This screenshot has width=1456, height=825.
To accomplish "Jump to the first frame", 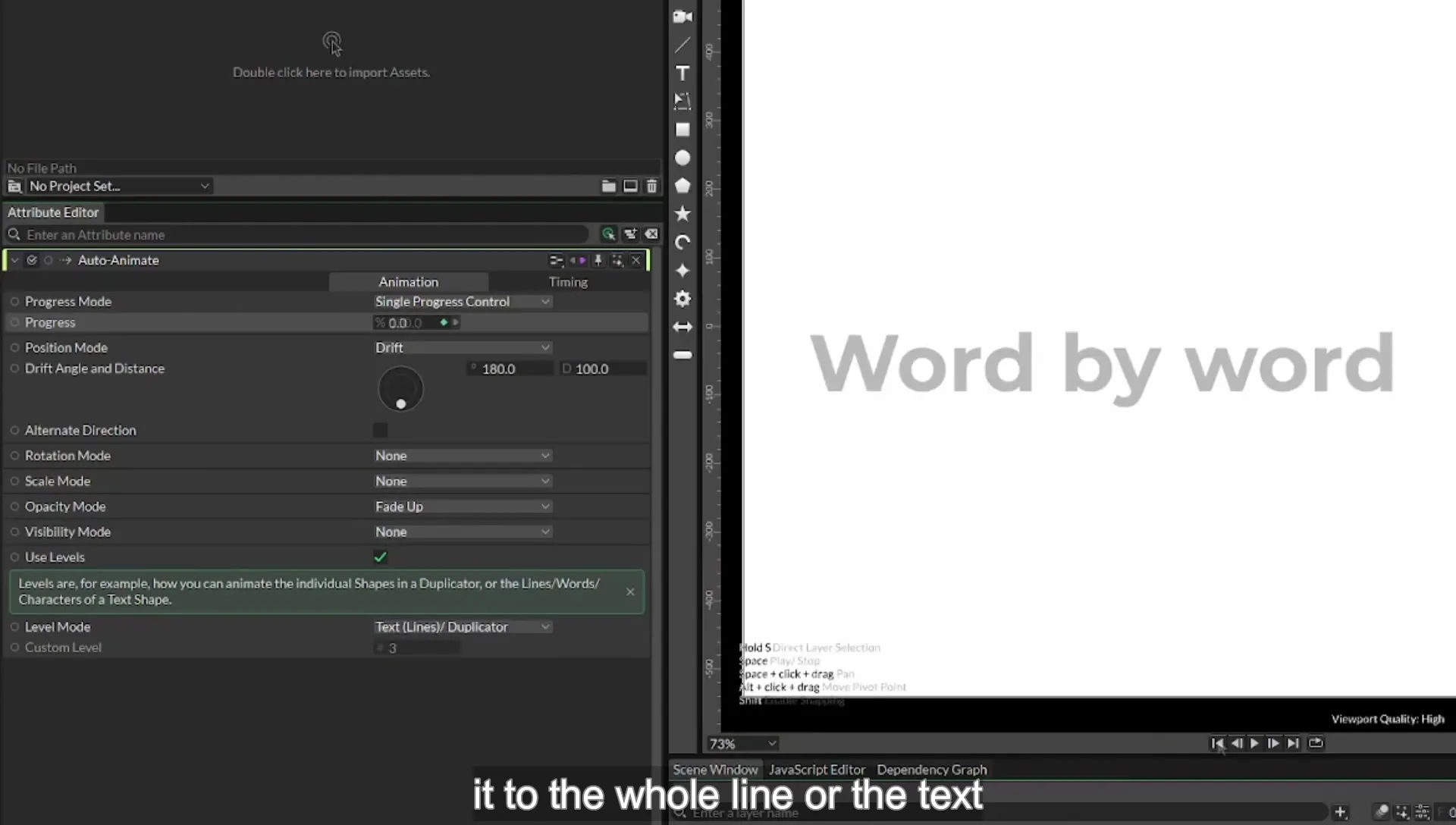I will point(1217,743).
